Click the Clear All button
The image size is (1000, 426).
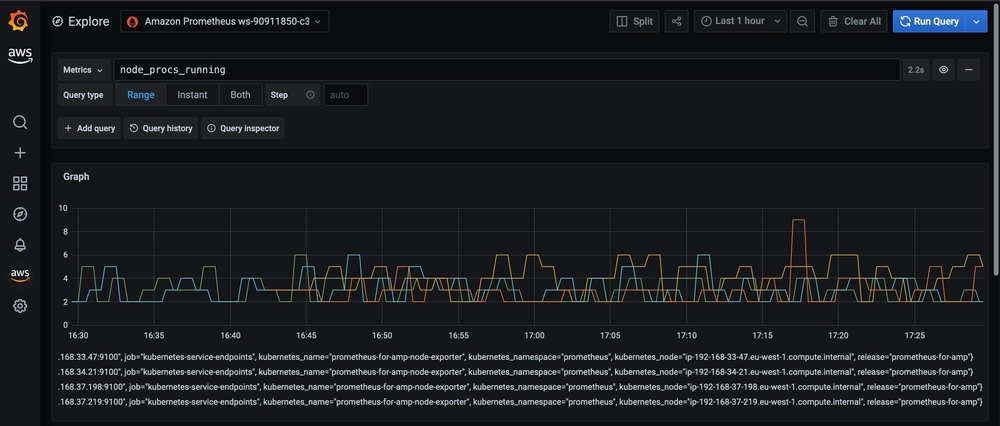click(854, 21)
